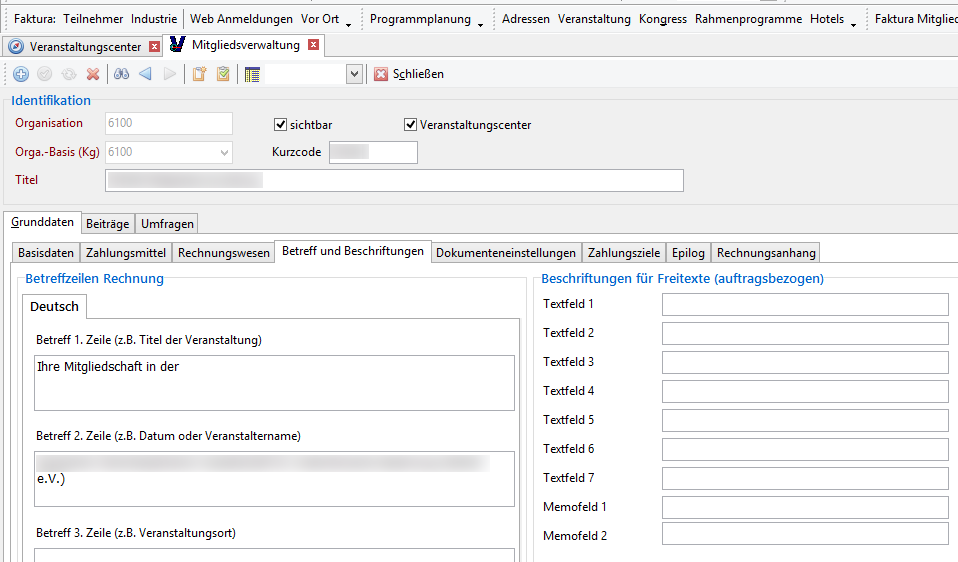Image resolution: width=958 pixels, height=562 pixels.
Task: Expand the toolbar layout combo box
Action: 354,74
